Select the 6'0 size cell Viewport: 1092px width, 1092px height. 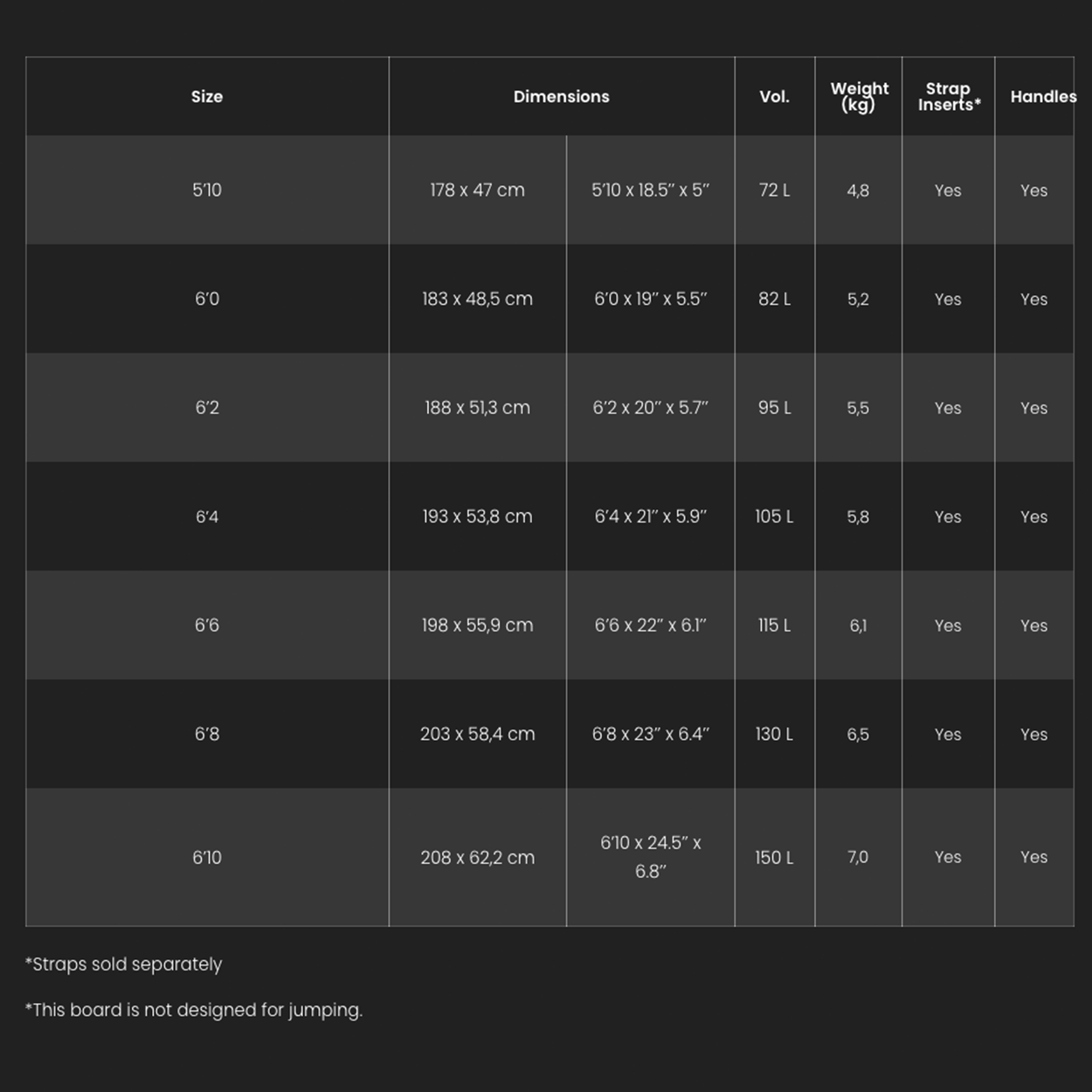[x=207, y=299]
